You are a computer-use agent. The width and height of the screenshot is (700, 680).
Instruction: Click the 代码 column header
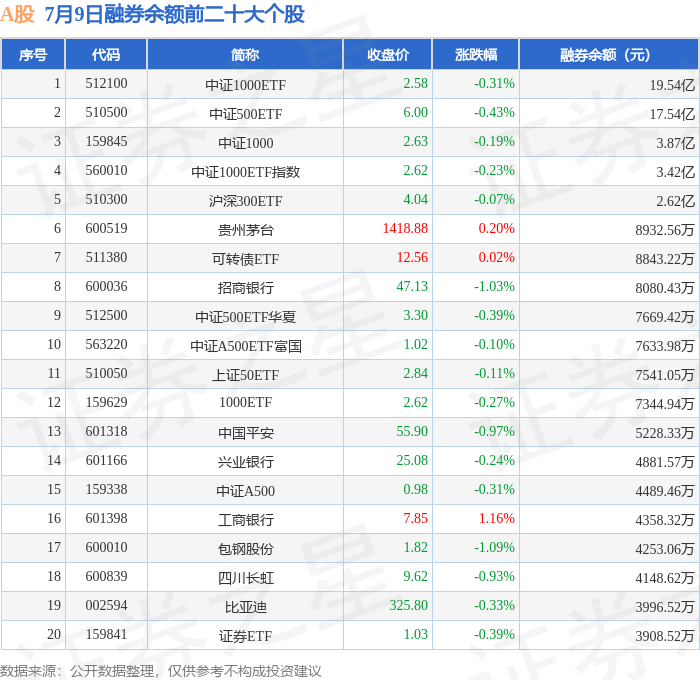pos(106,55)
